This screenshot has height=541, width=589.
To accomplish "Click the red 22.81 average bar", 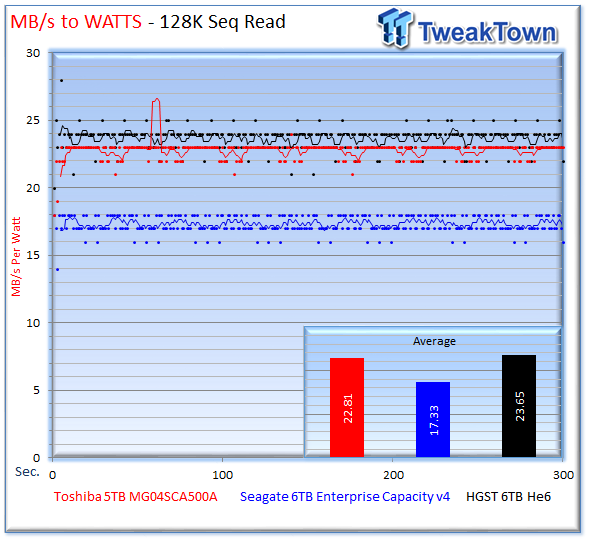I will coord(347,407).
